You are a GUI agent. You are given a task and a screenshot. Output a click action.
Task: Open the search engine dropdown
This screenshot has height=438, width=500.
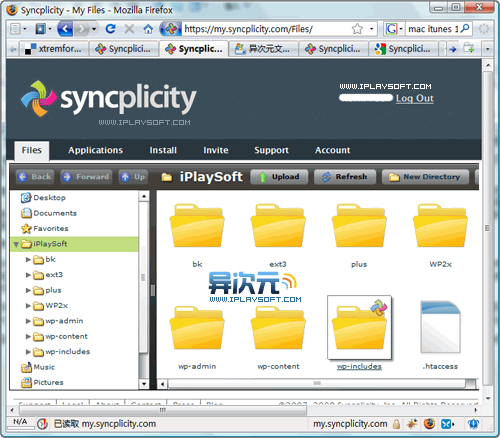401,29
